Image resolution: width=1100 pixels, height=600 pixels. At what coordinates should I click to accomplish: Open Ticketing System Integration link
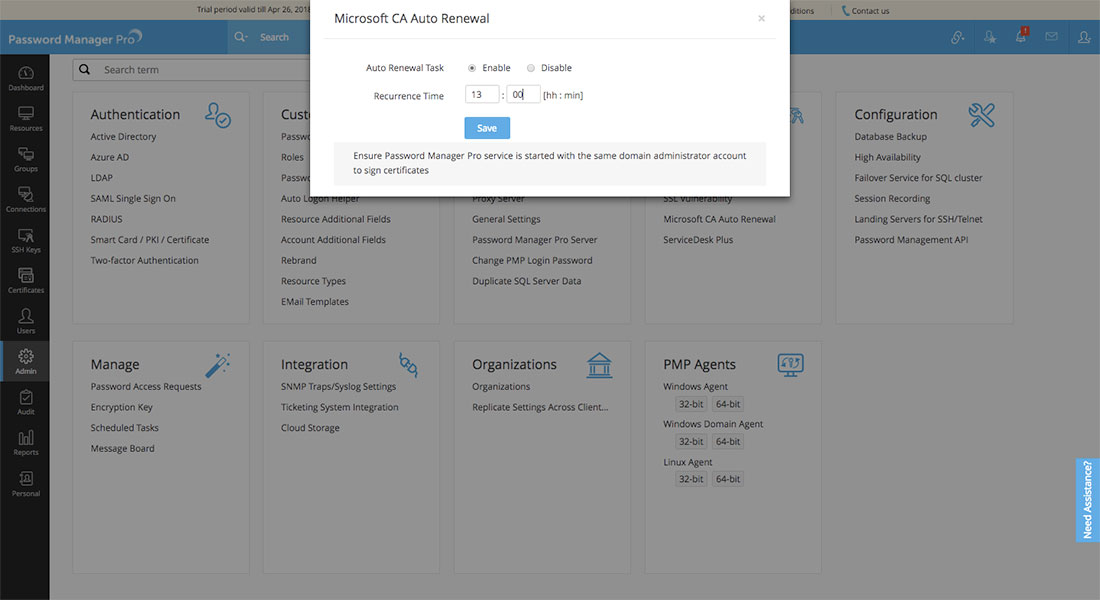click(x=340, y=407)
